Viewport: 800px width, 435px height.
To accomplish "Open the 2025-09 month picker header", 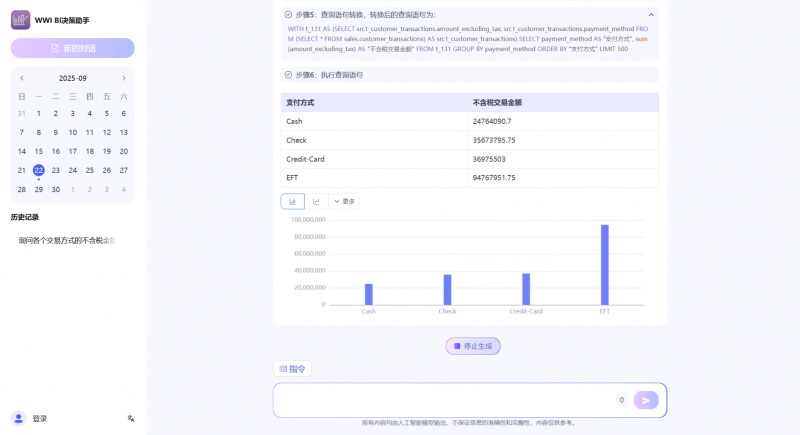I will click(73, 78).
